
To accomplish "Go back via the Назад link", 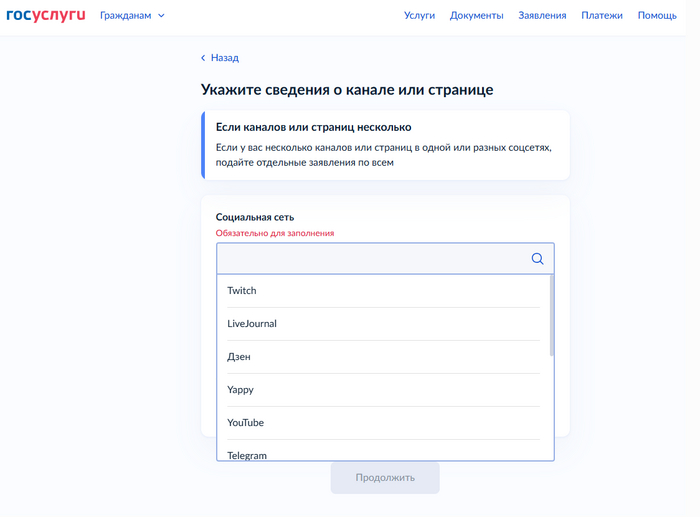I will 225,58.
